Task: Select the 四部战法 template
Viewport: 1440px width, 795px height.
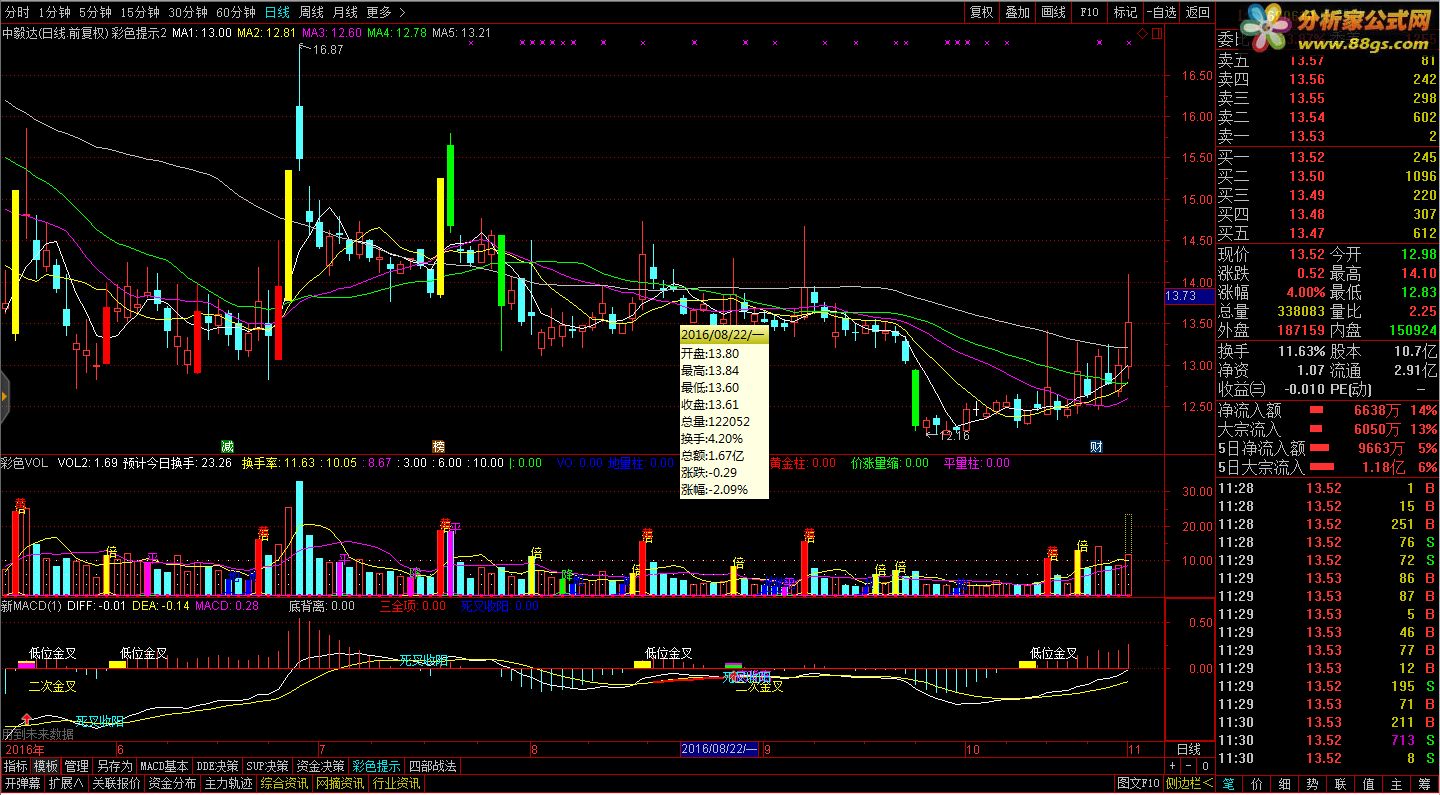Action: [433, 766]
